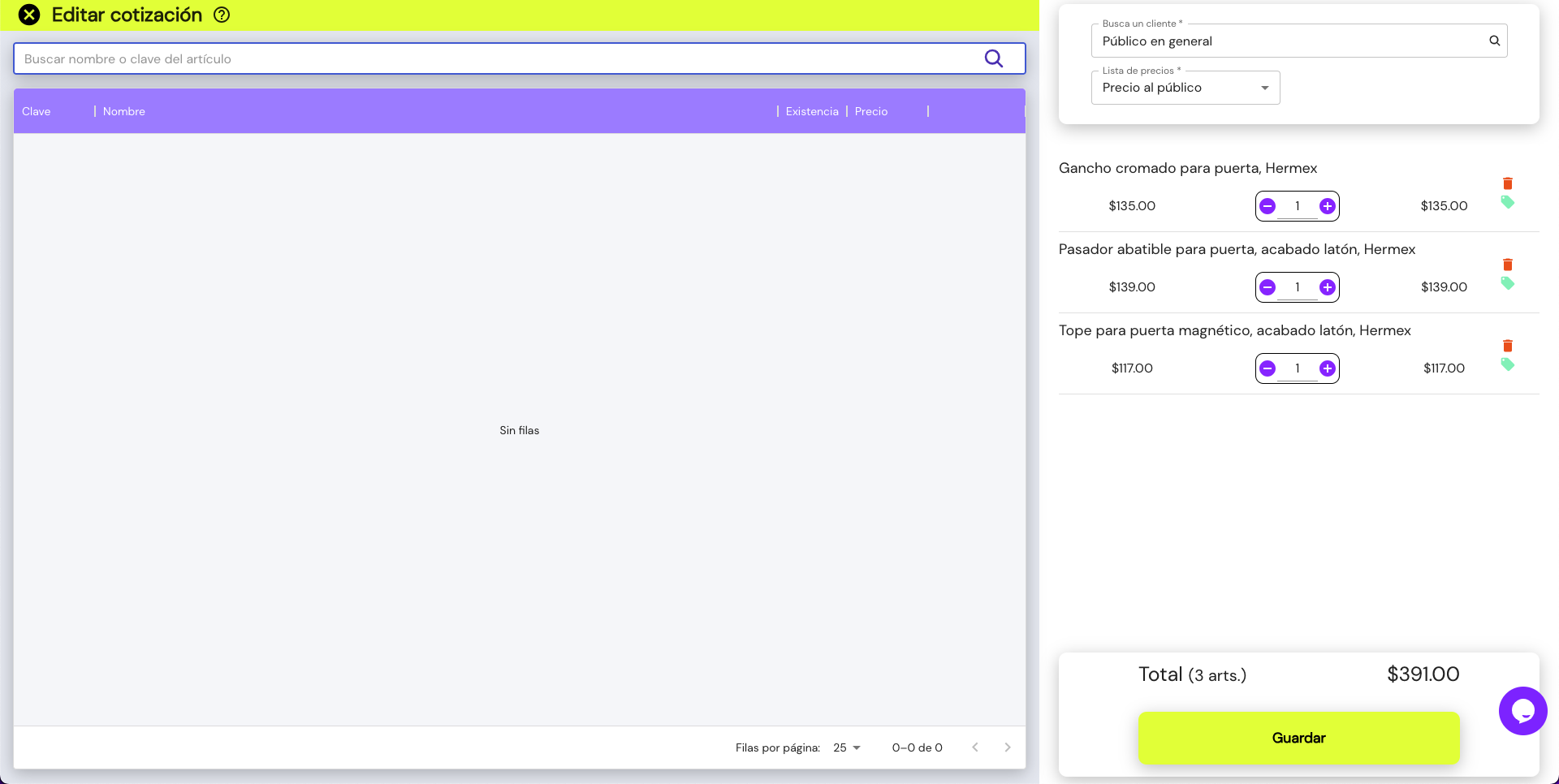Focus the article name or key search field
The height and width of the screenshot is (784, 1559).
coord(495,58)
